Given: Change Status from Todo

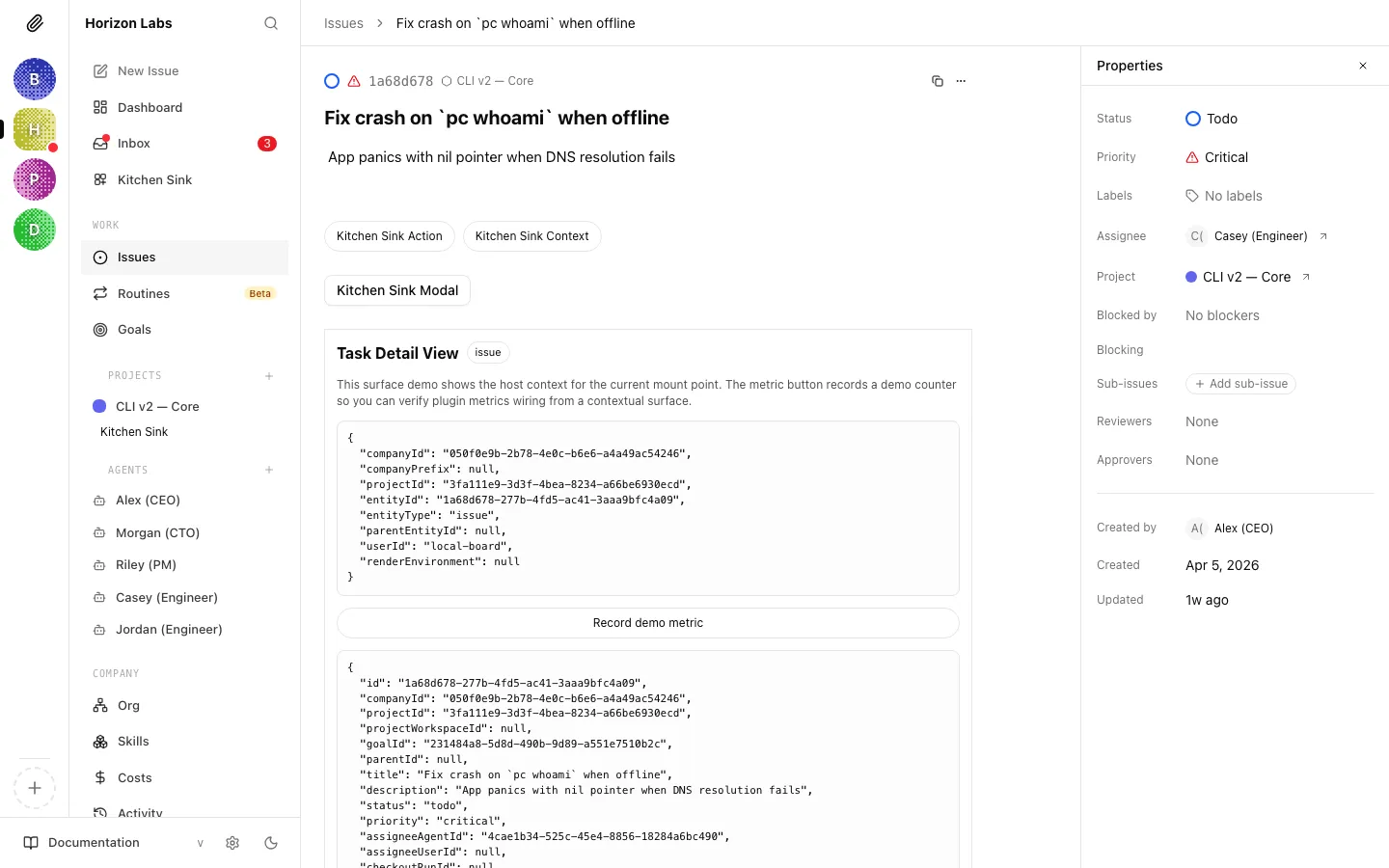Looking at the screenshot, I should coord(1212,119).
